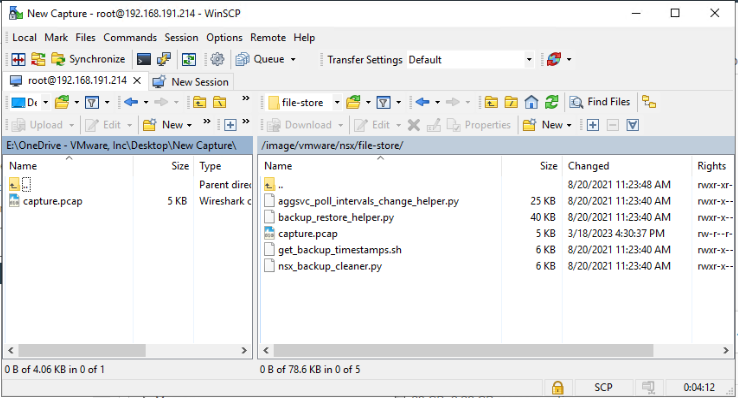738x398 pixels.
Task: Sort remote files by Name column
Action: (x=380, y=166)
